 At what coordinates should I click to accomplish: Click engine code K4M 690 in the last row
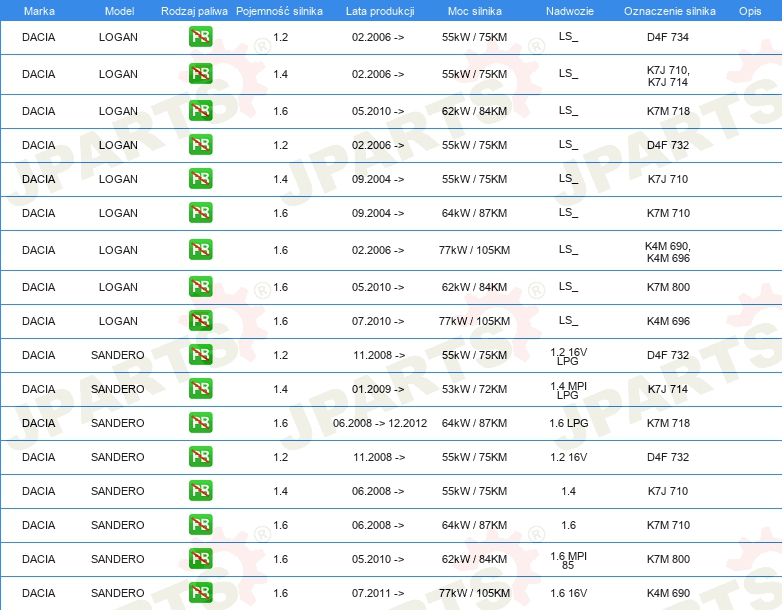coord(668,593)
